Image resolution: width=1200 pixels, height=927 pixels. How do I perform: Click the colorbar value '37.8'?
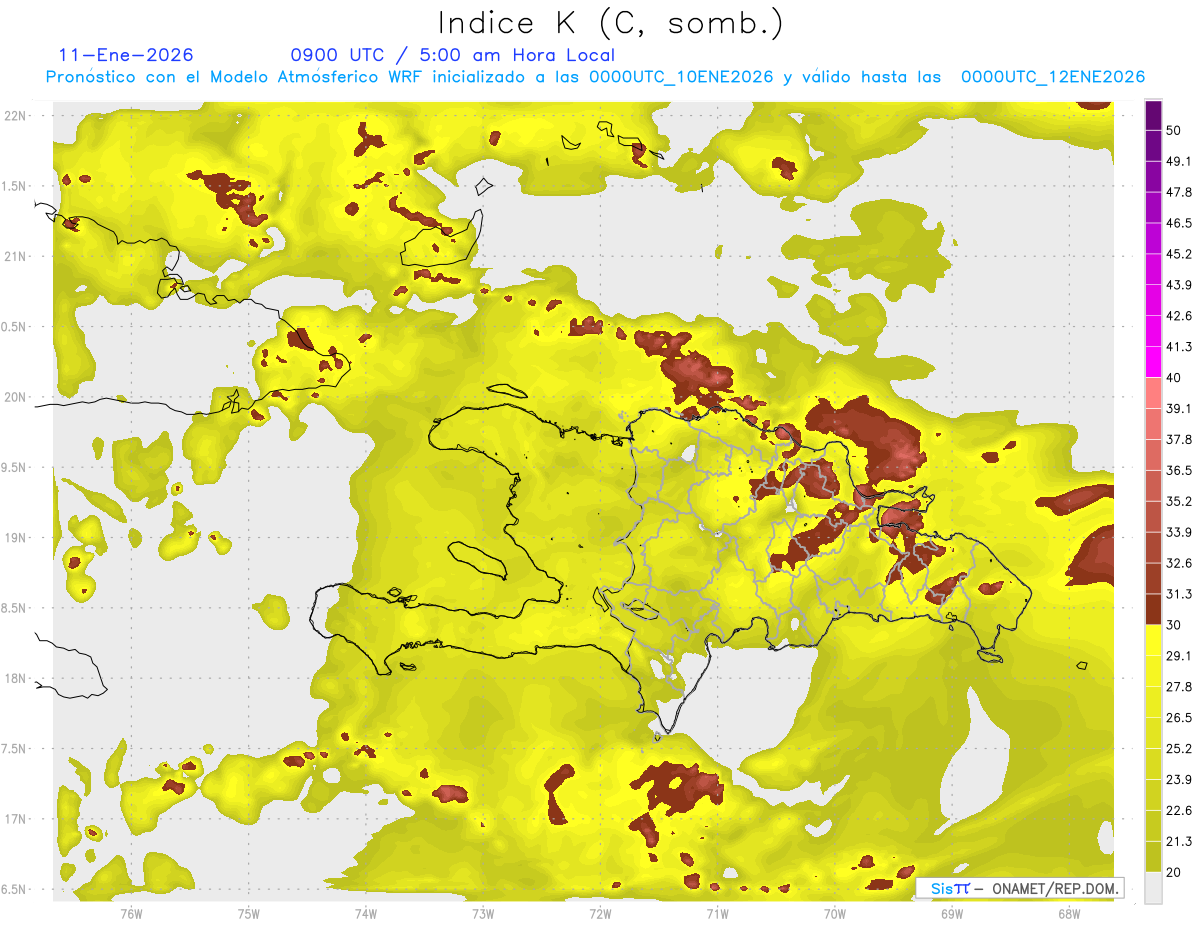coord(1179,439)
